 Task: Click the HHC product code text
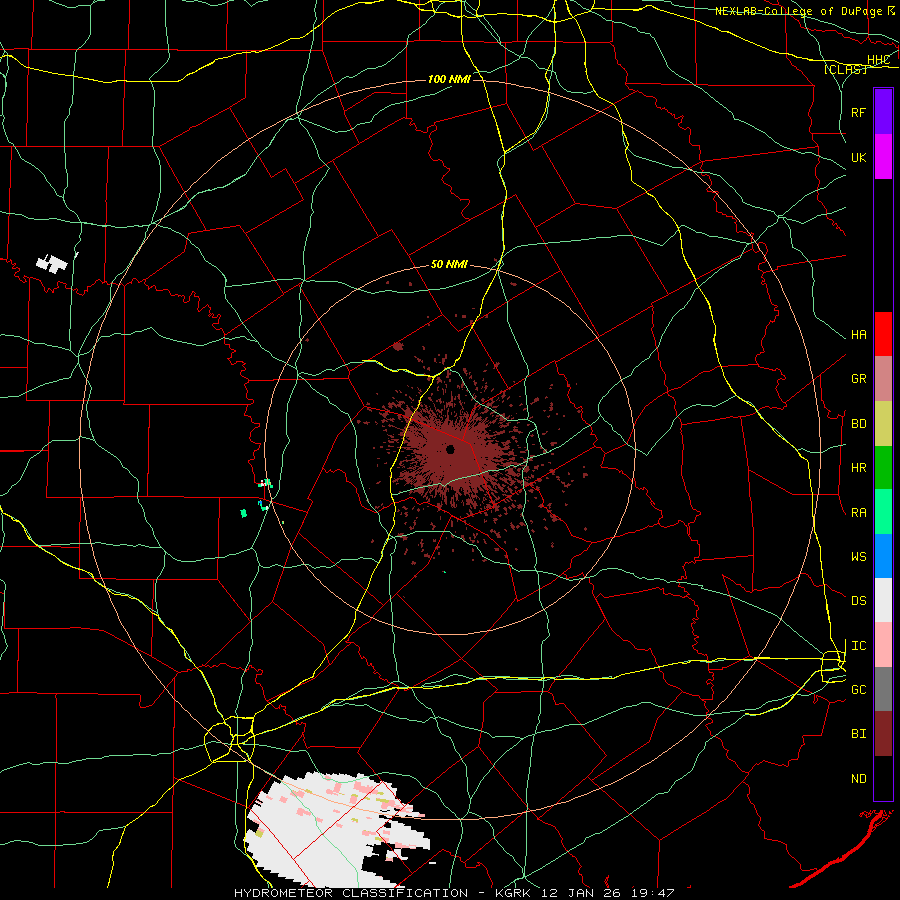tap(878, 60)
